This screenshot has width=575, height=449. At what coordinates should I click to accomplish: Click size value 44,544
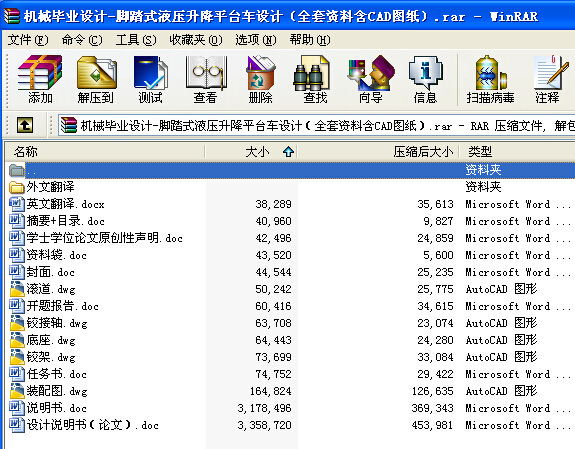(274, 272)
